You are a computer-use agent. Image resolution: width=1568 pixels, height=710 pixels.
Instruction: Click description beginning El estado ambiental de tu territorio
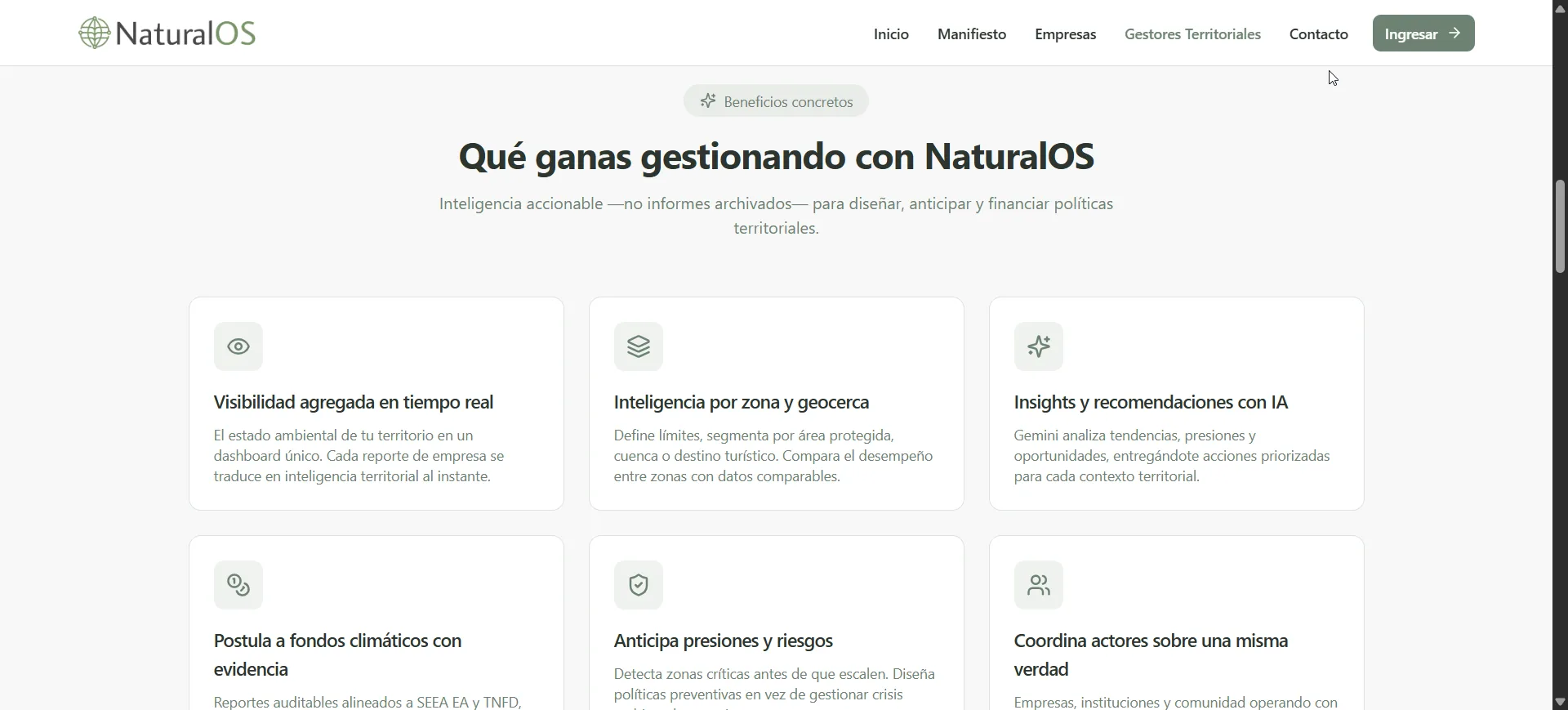coord(359,457)
